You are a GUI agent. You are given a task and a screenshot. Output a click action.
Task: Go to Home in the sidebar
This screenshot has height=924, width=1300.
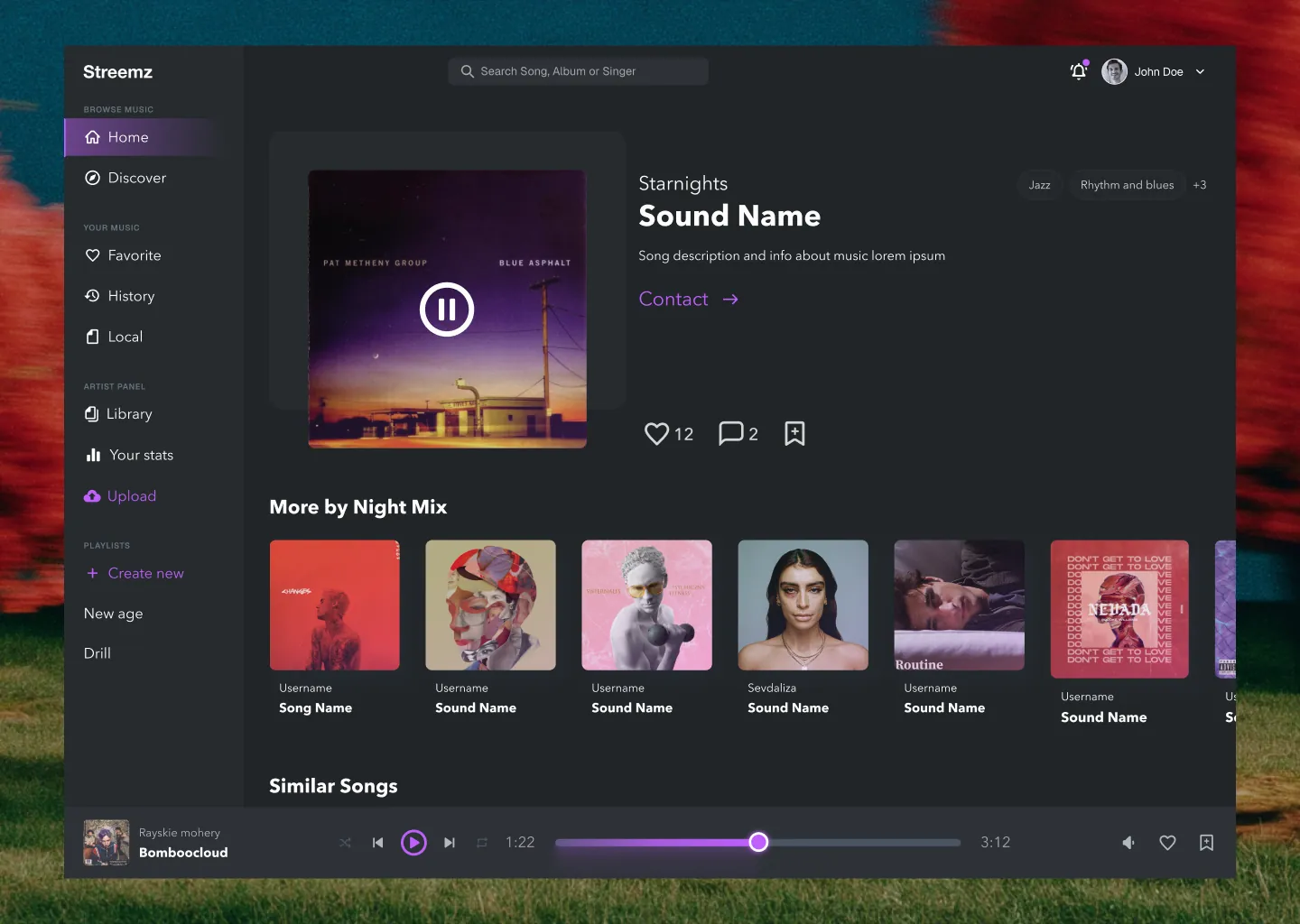pos(140,137)
